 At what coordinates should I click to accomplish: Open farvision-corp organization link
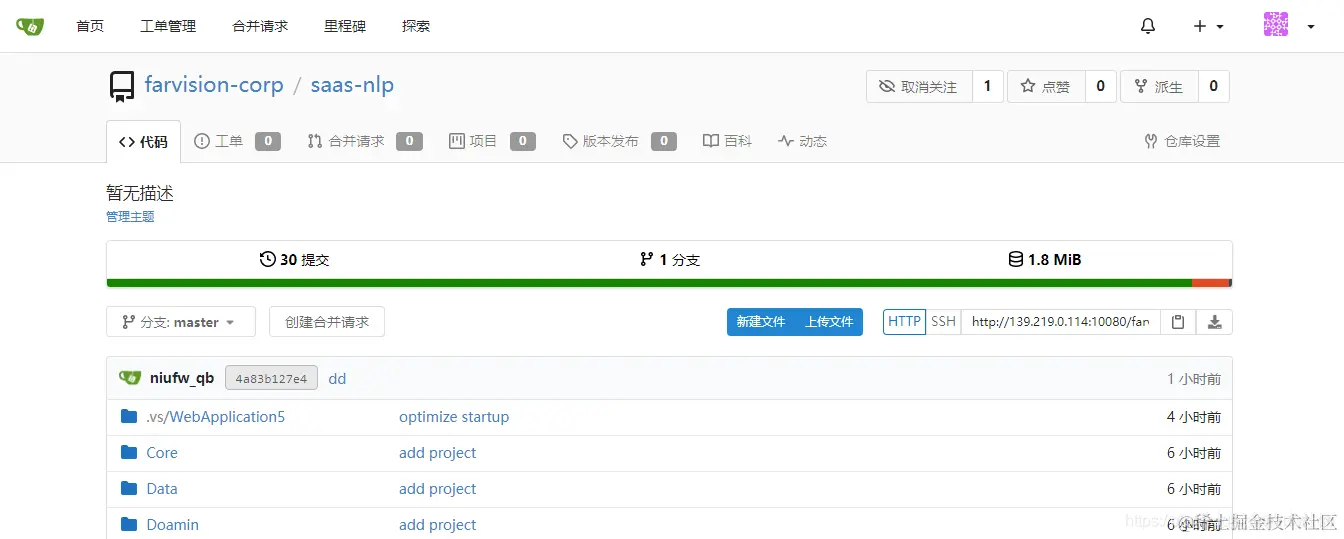[x=214, y=85]
